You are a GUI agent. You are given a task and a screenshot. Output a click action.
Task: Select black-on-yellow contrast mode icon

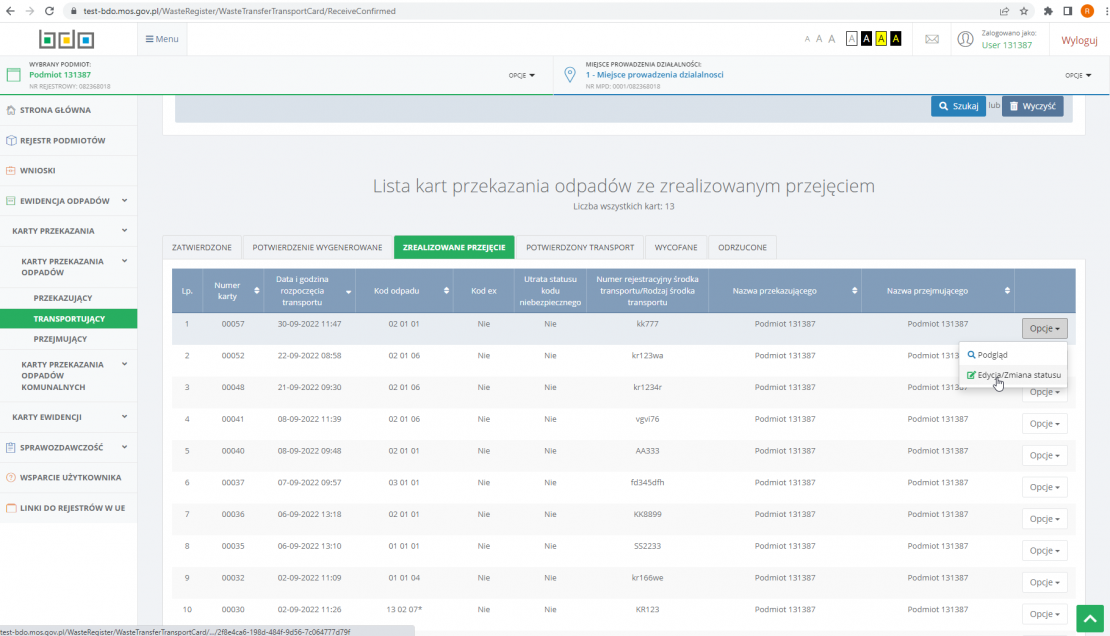click(880, 39)
